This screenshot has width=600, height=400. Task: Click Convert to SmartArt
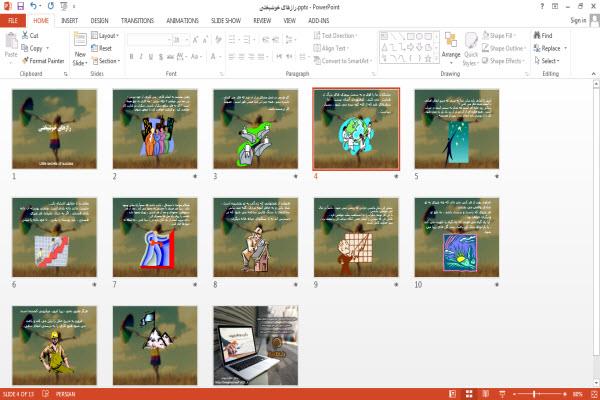tap(343, 61)
